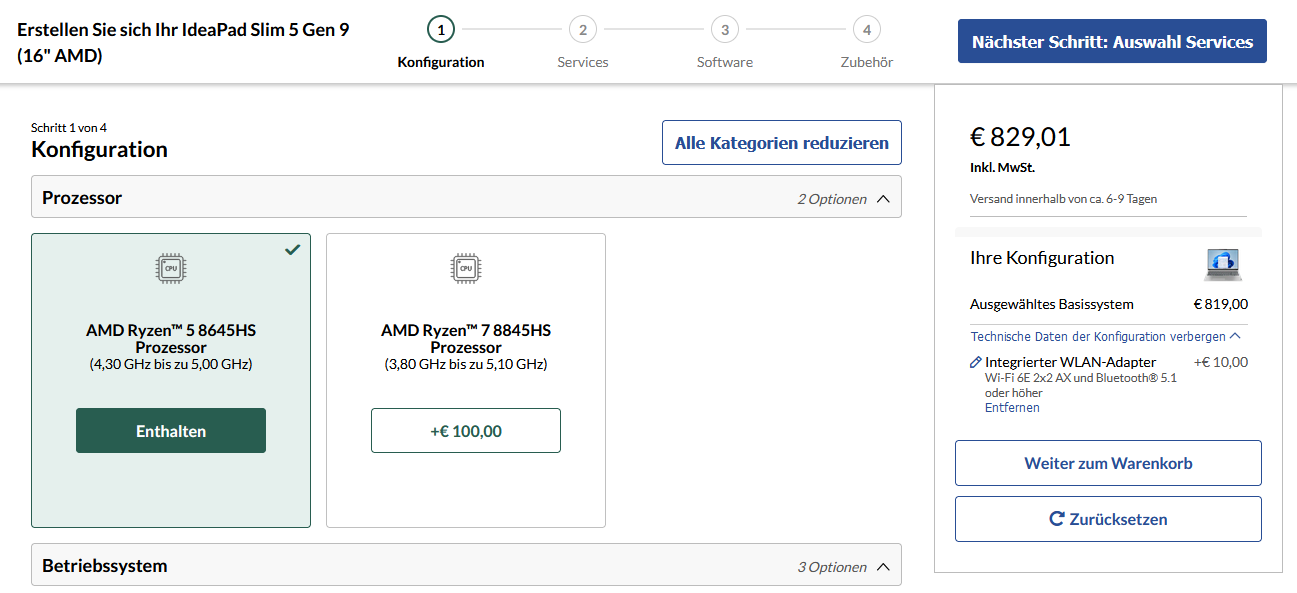The height and width of the screenshot is (593, 1297).
Task: Select AMD Ryzen 7 8845HS Prozessor card title
Action: [466, 339]
